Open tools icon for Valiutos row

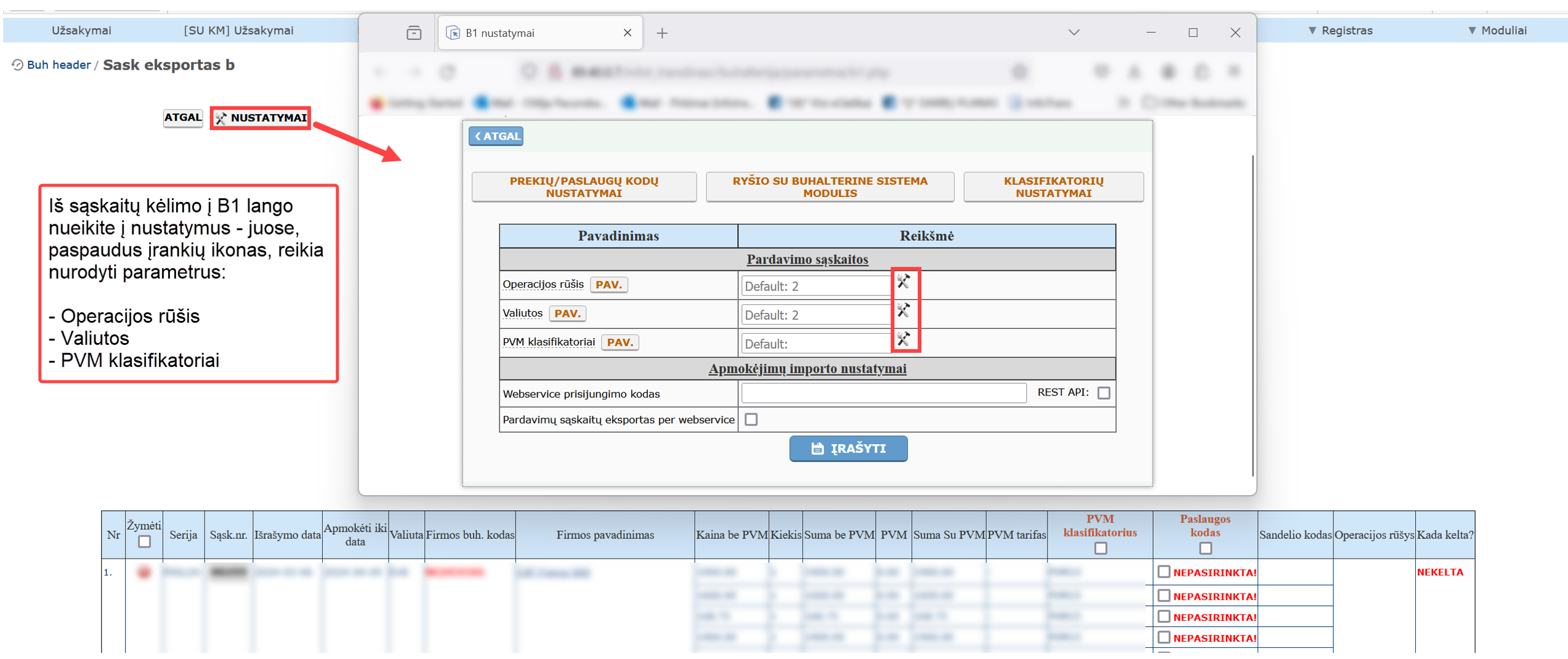pos(903,310)
